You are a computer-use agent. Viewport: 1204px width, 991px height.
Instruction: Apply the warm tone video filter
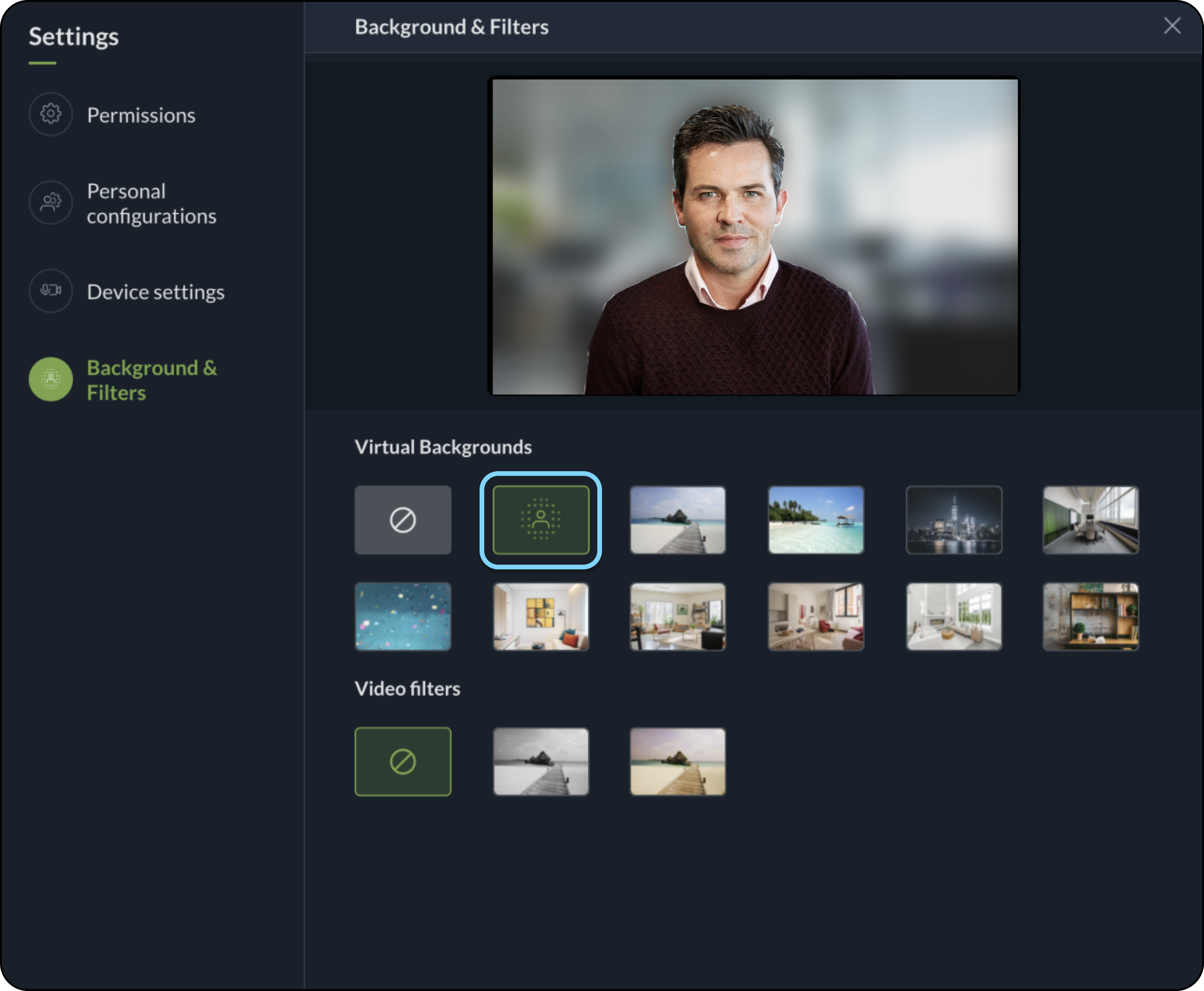pos(677,761)
